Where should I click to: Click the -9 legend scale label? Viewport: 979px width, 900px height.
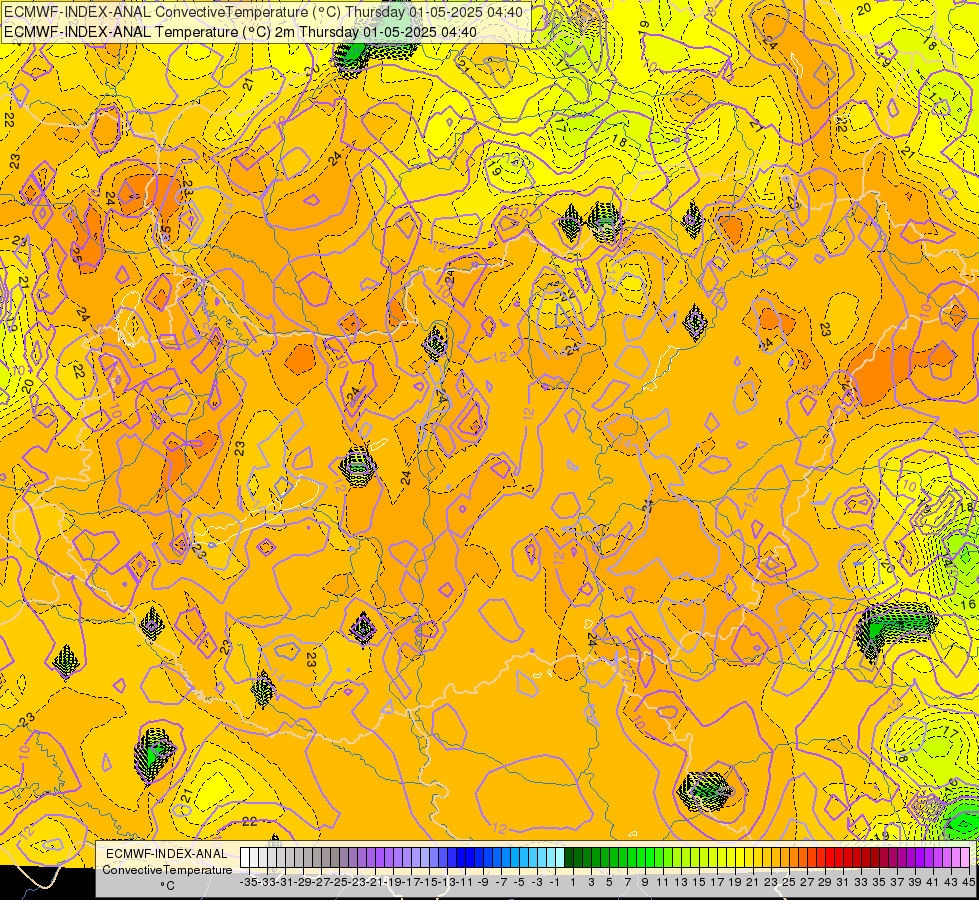click(483, 882)
